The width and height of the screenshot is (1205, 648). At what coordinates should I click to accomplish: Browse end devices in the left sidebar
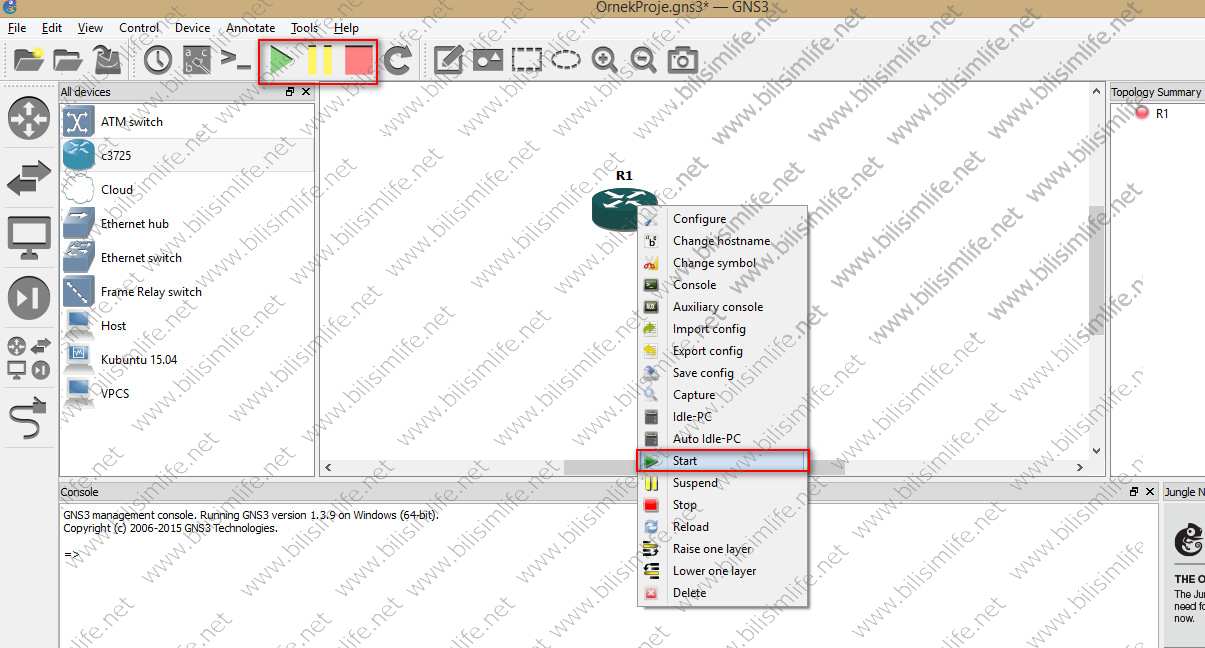pos(29,237)
